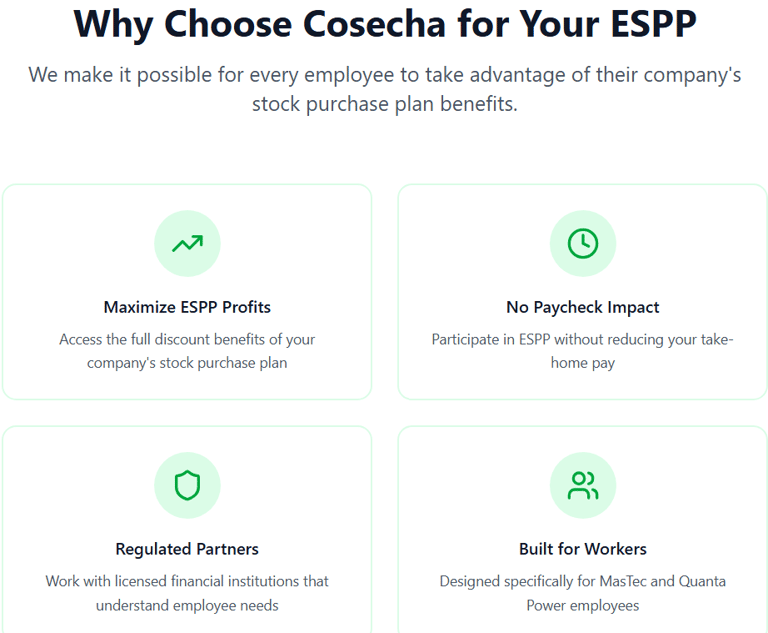Click the subtitle about stock purchase plan benefits
This screenshot has height=633, width=768.
pyautogui.click(x=384, y=90)
